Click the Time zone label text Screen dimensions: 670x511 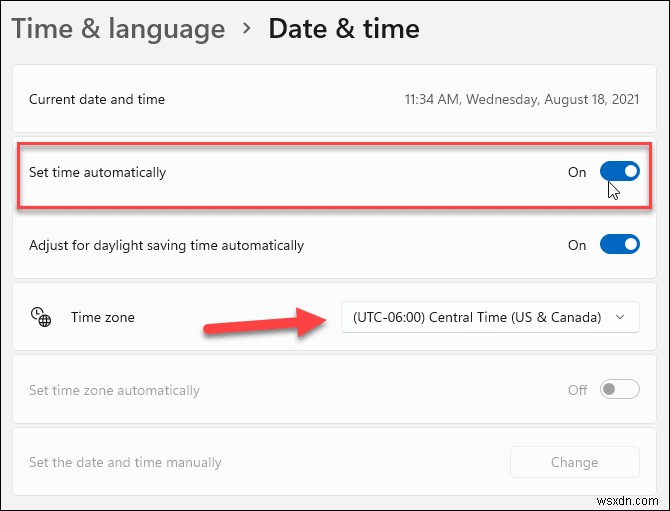[103, 317]
